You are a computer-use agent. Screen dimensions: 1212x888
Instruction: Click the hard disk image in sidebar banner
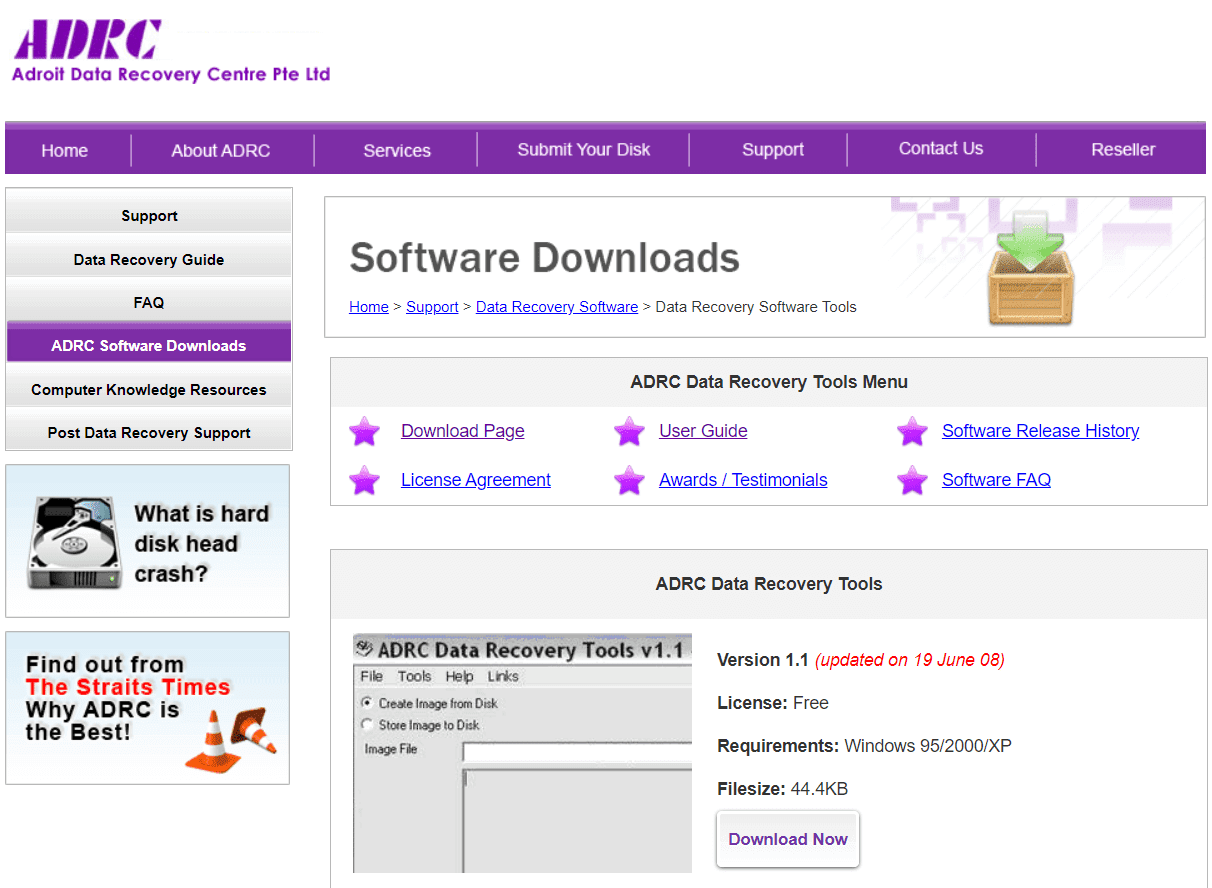tap(75, 543)
